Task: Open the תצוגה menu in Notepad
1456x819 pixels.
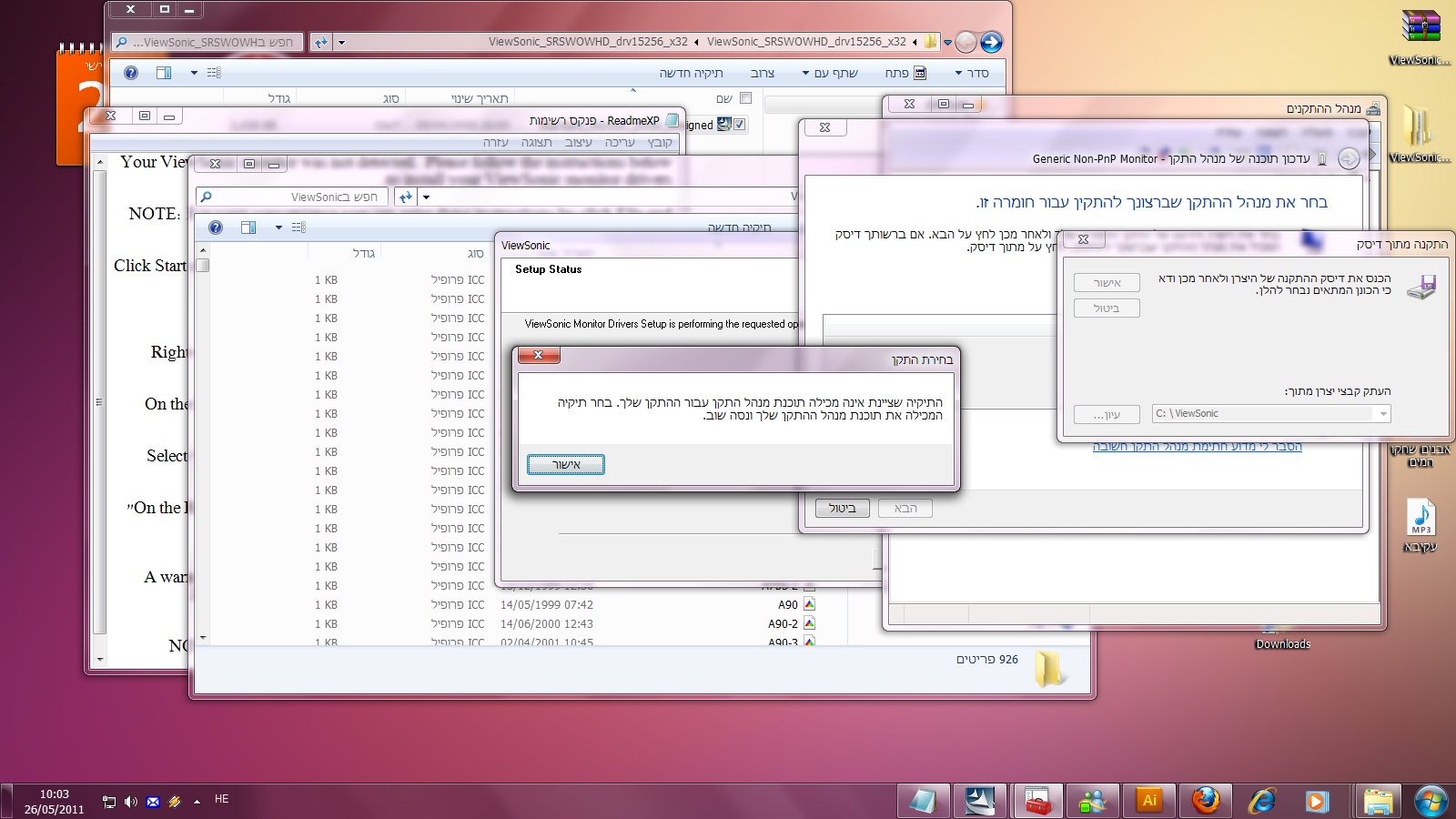Action: click(536, 142)
